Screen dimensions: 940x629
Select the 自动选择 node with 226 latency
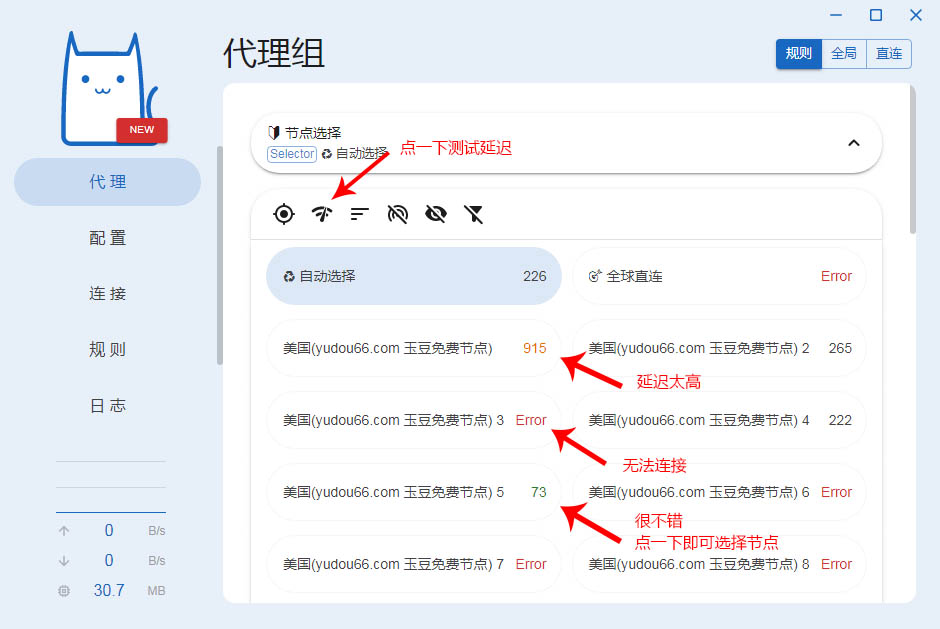[414, 276]
